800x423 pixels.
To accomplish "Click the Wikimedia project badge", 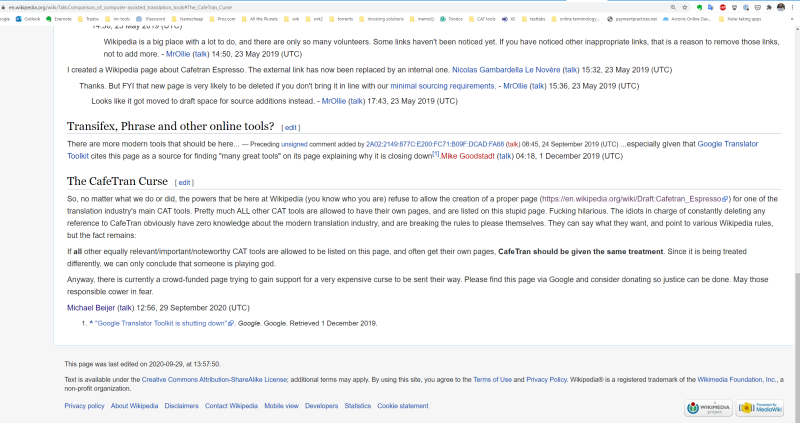I will pyautogui.click(x=708, y=408).
